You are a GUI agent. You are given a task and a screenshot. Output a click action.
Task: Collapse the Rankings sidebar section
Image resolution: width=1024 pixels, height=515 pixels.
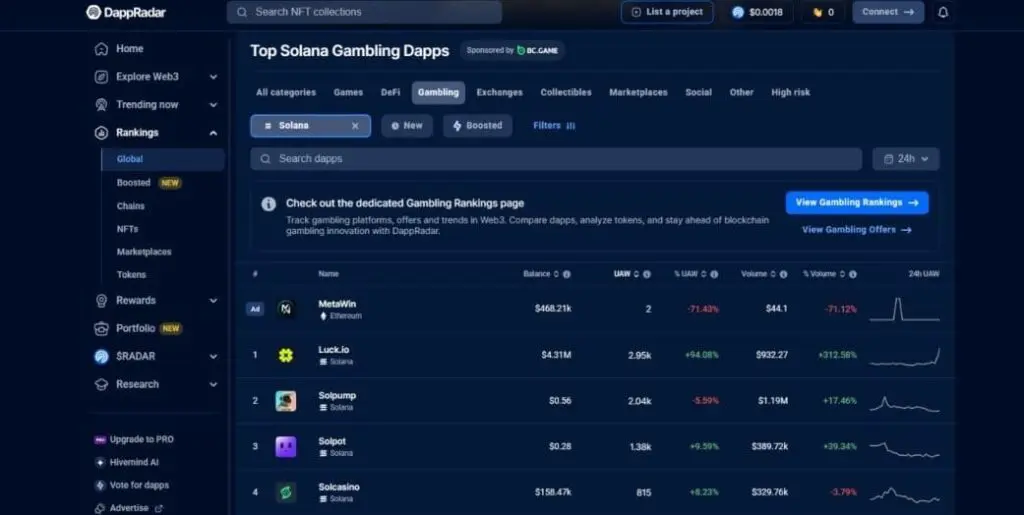coord(213,133)
